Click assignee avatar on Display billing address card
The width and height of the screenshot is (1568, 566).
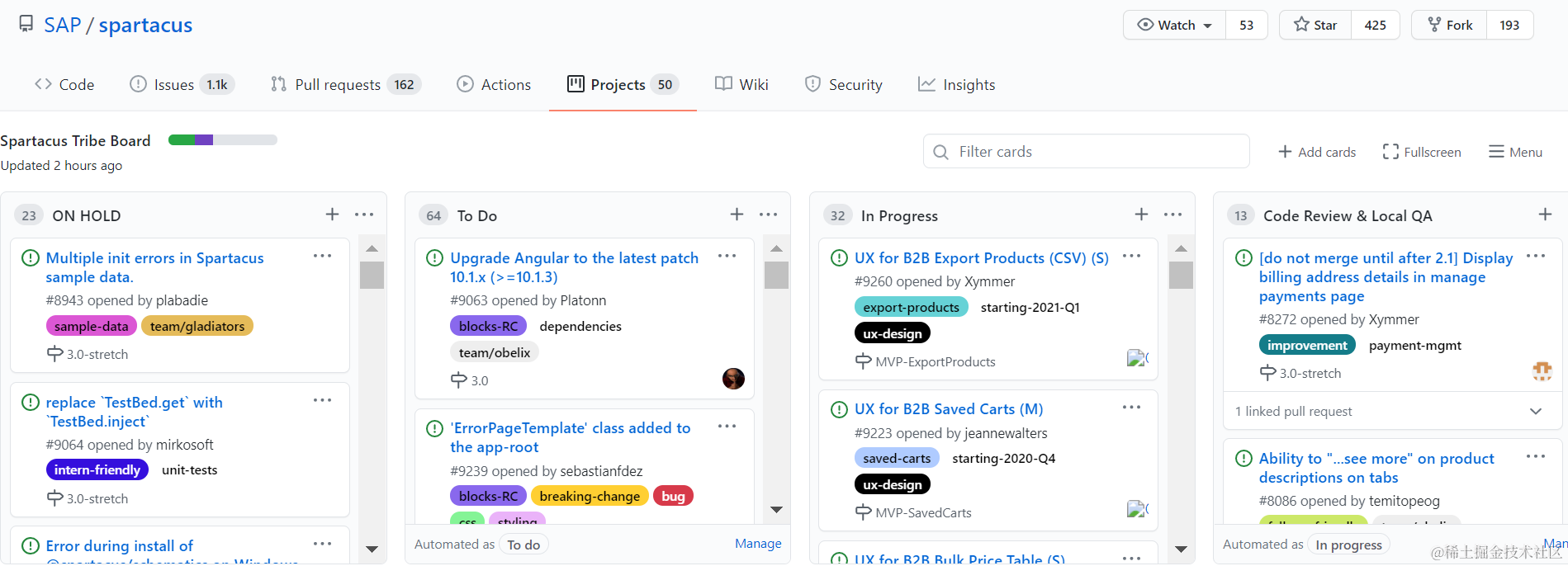coord(1542,371)
